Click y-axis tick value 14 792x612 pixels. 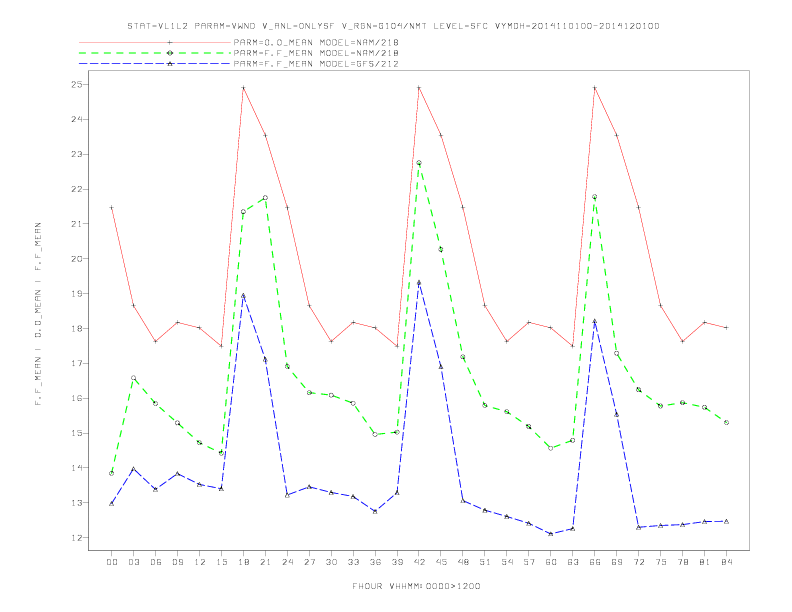click(77, 468)
